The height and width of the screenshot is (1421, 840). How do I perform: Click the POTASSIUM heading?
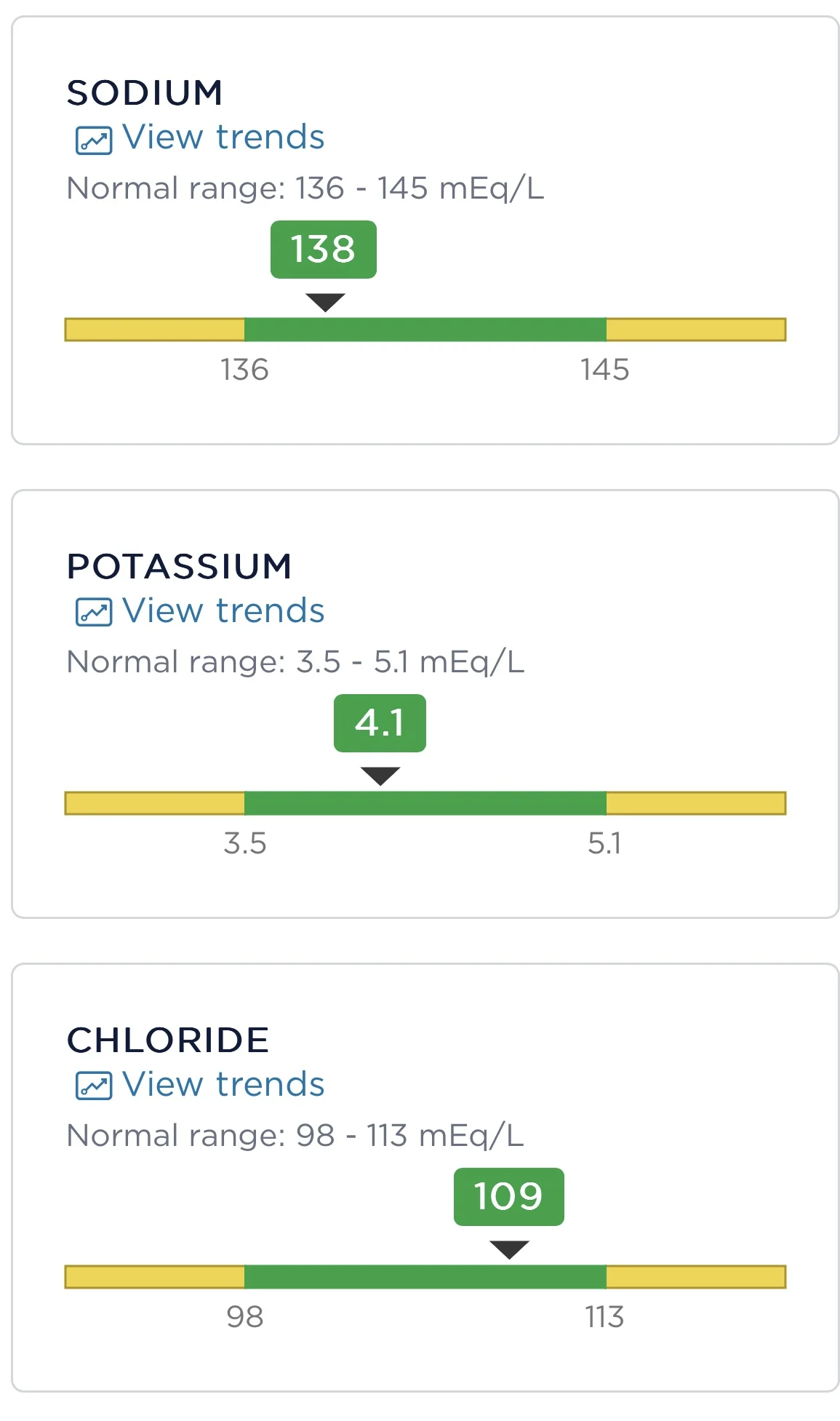pos(179,567)
